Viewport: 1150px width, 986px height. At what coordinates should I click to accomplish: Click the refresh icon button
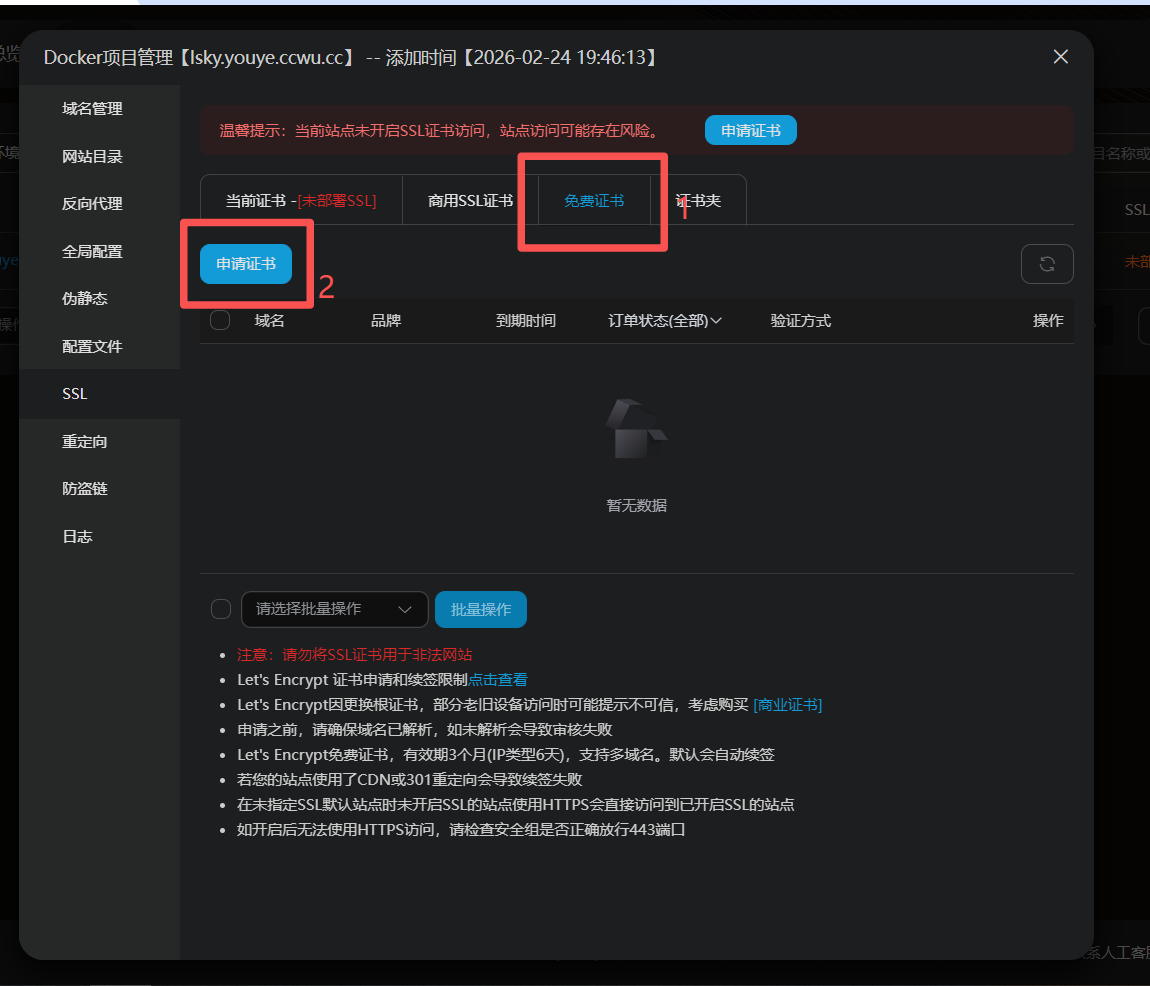pyautogui.click(x=1047, y=264)
